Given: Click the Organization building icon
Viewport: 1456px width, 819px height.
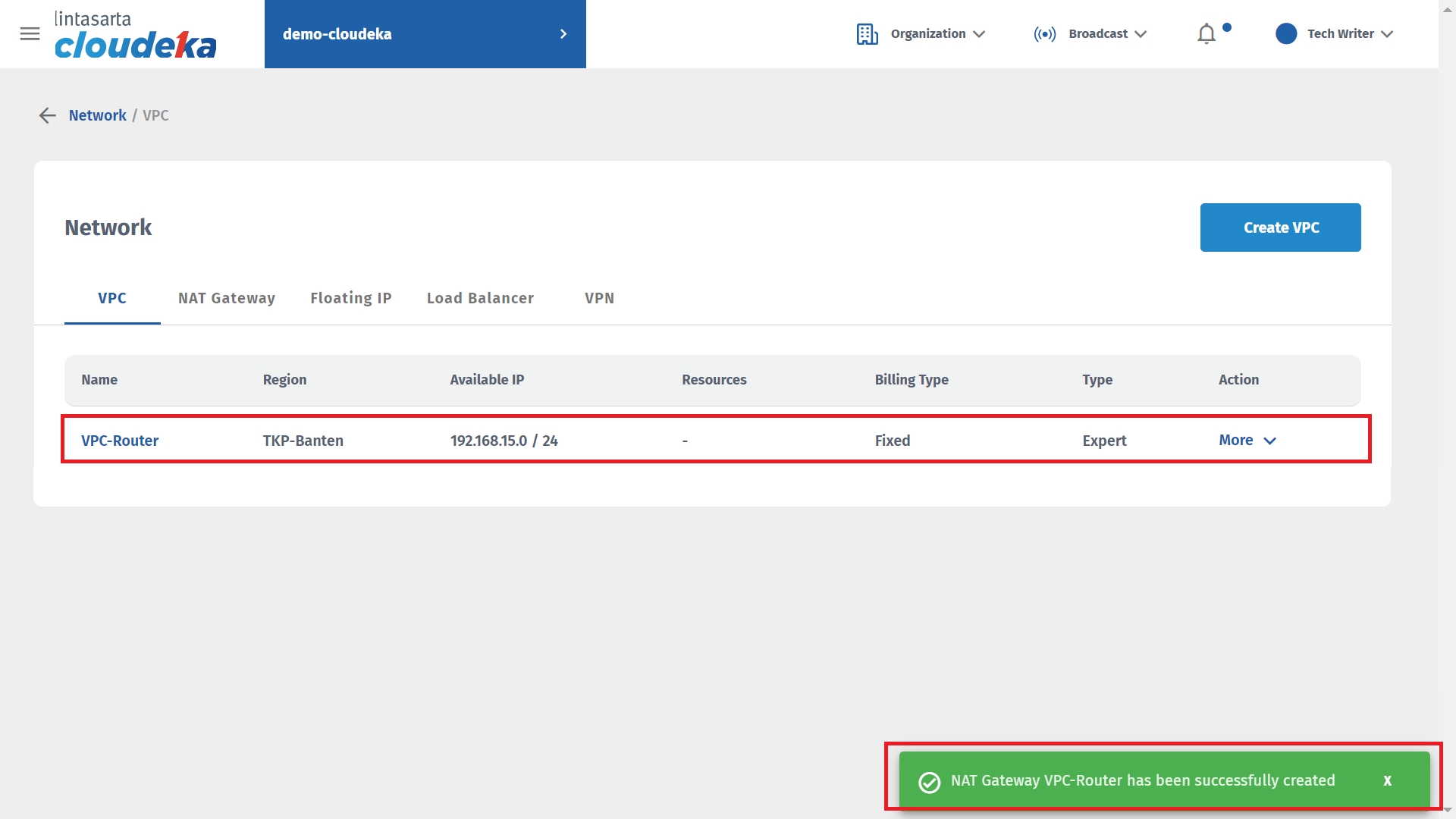Looking at the screenshot, I should 867,34.
